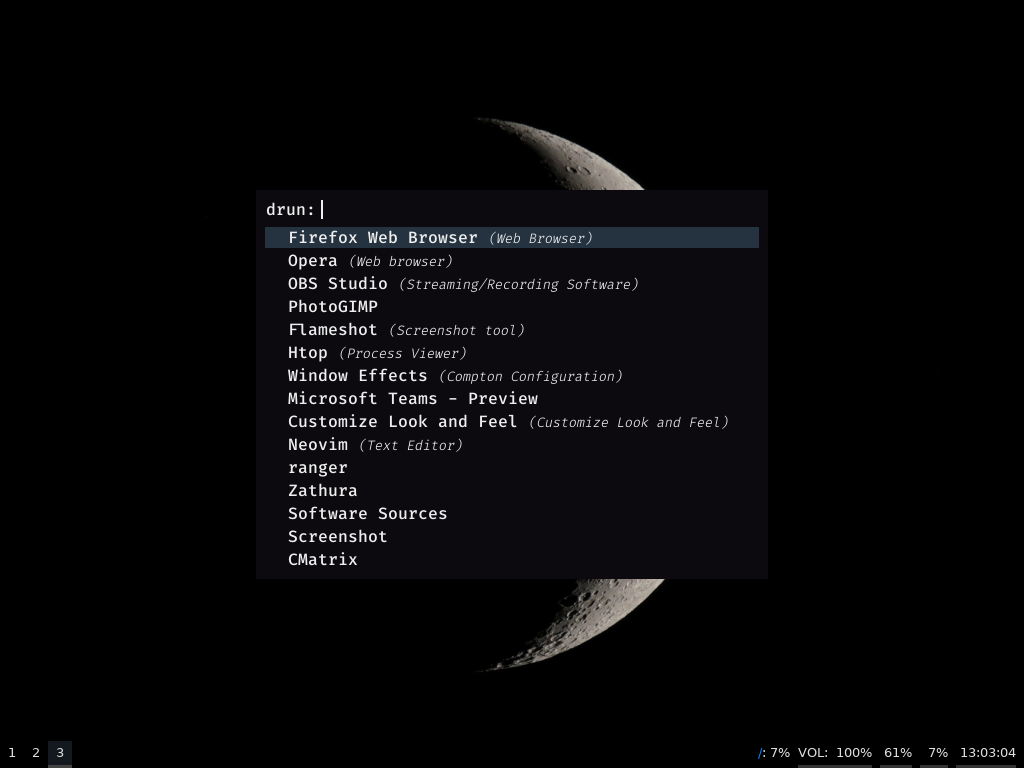
Task: Open Window Effects Compton configuration
Action: 511,376
